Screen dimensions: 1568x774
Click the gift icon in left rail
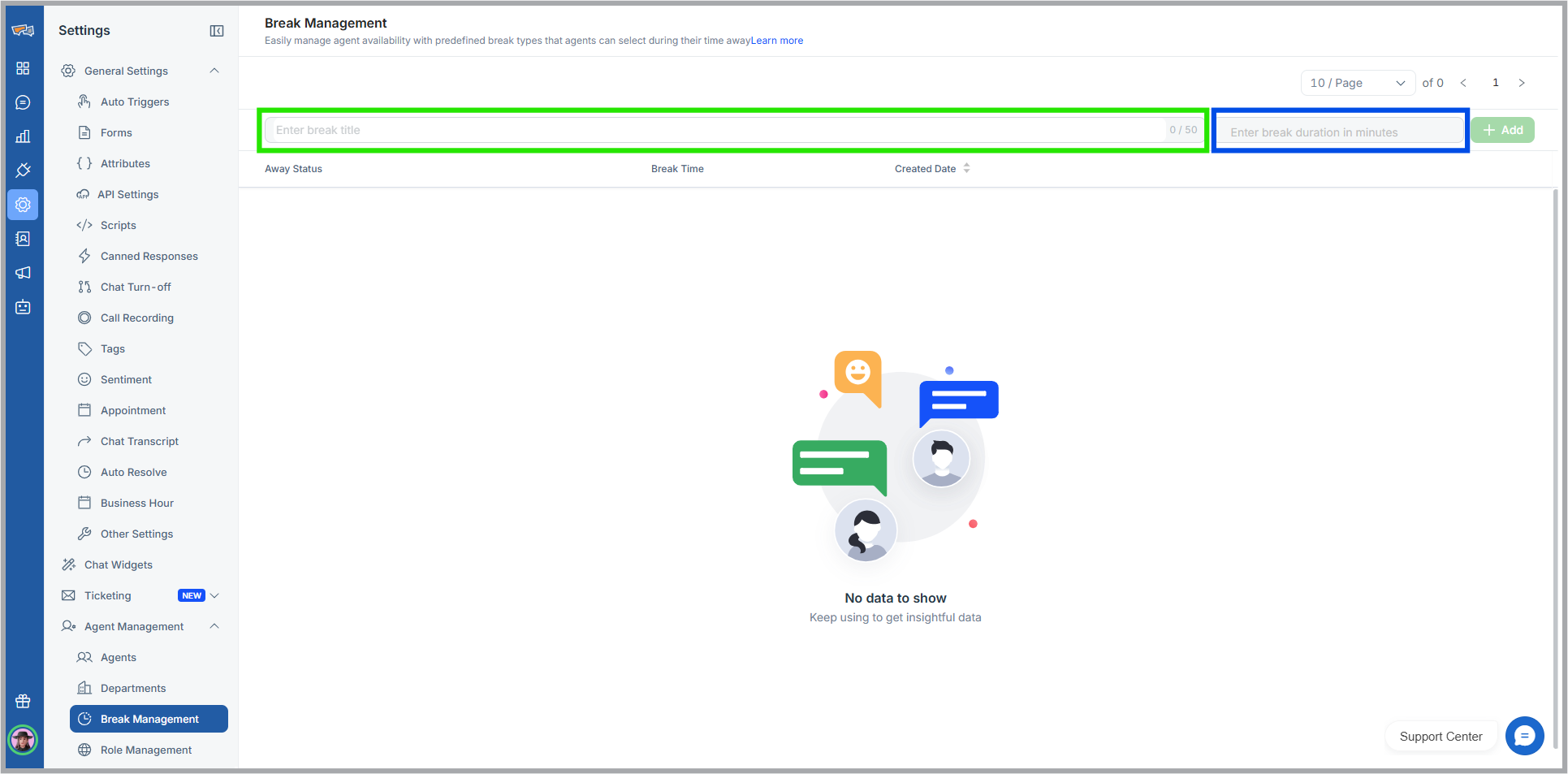click(23, 701)
